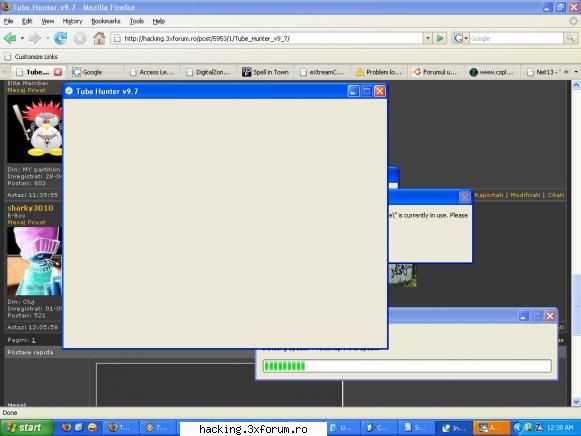
Task: Click Tube Hunter v9.7 window title icon
Action: 69,91
